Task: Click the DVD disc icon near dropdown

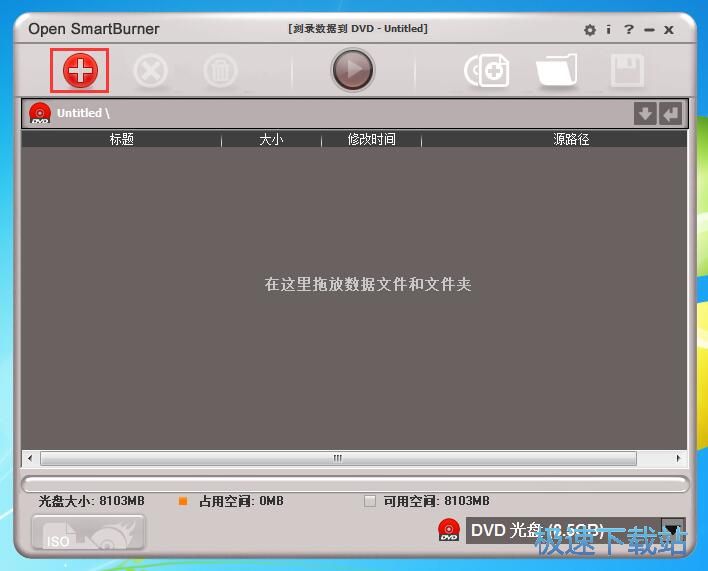Action: click(x=449, y=530)
